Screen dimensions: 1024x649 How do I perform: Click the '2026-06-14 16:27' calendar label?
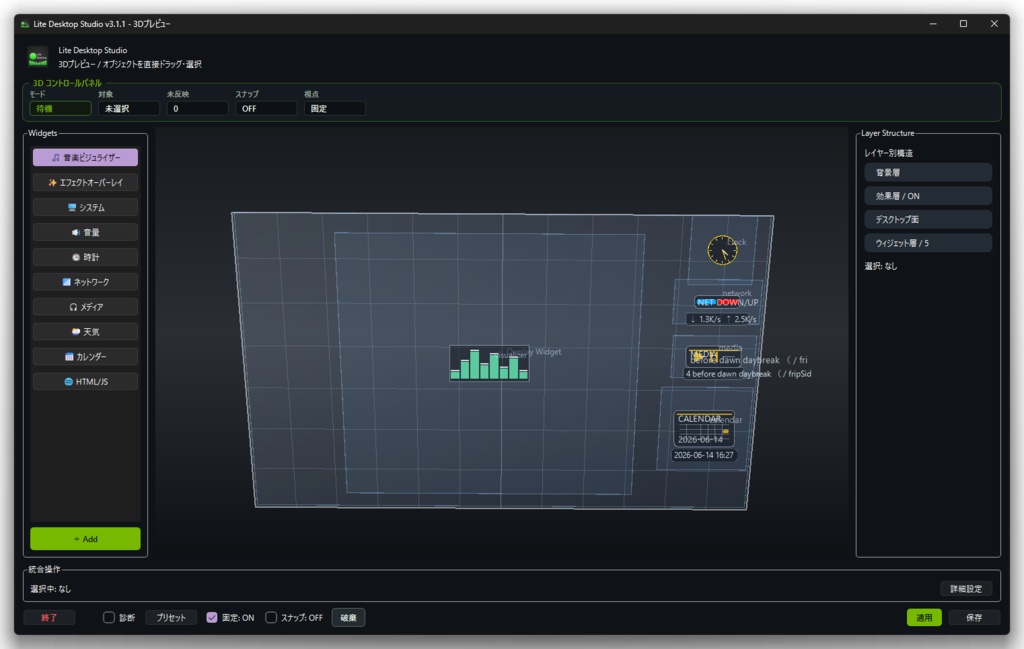click(703, 455)
